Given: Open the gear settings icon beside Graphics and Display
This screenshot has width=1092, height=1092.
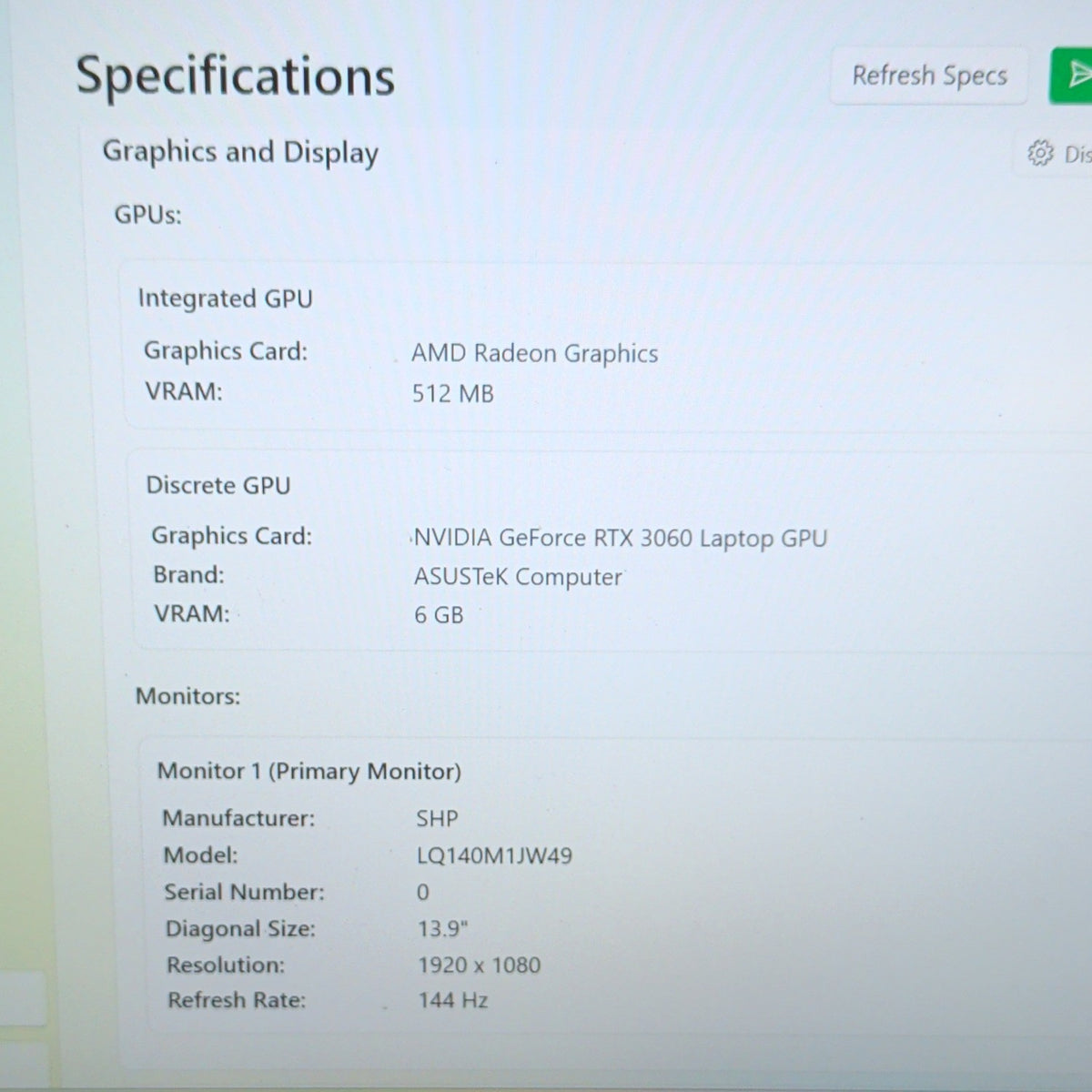Looking at the screenshot, I should point(1040,153).
